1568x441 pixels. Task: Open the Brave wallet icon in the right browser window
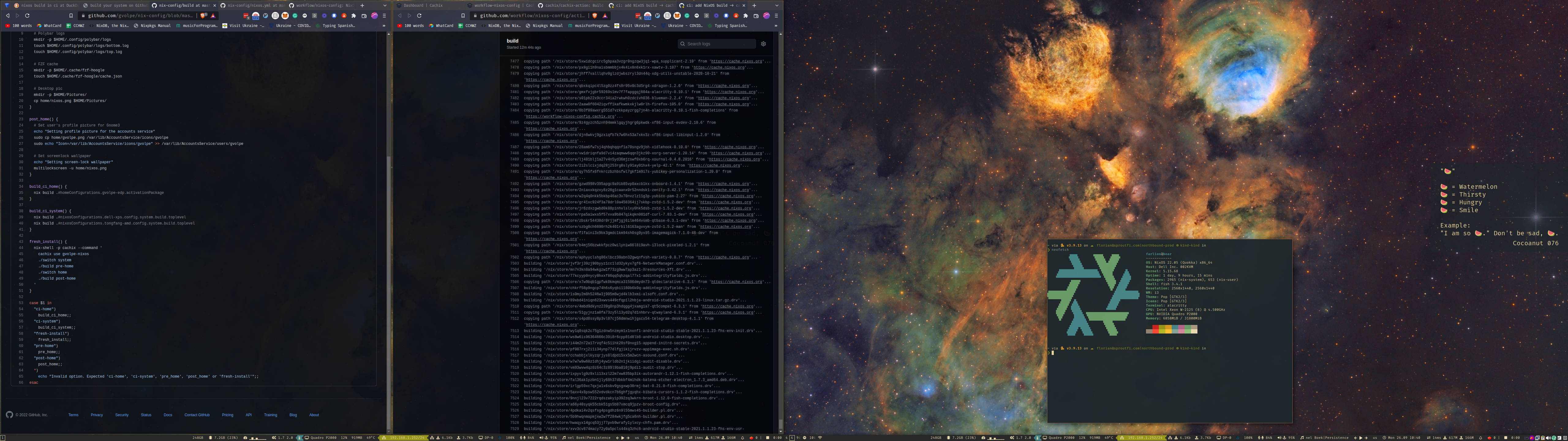(x=756, y=16)
